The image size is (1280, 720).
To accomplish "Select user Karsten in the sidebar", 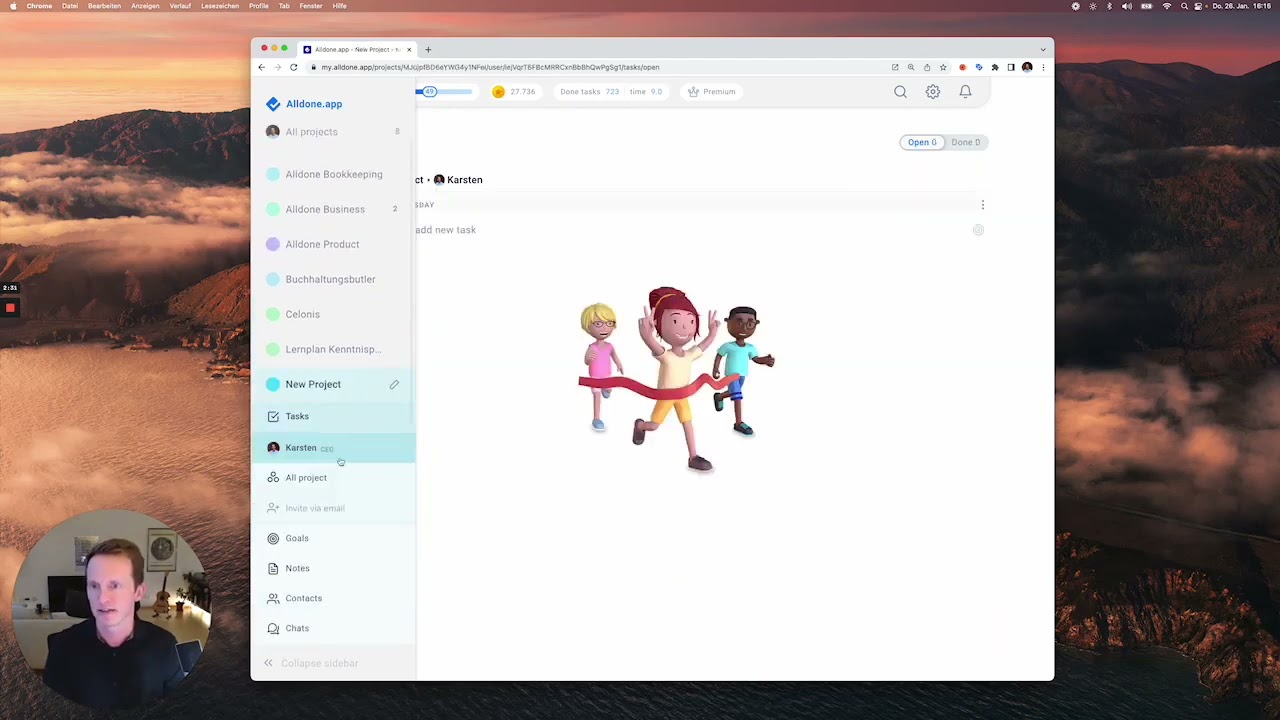I will [x=333, y=448].
